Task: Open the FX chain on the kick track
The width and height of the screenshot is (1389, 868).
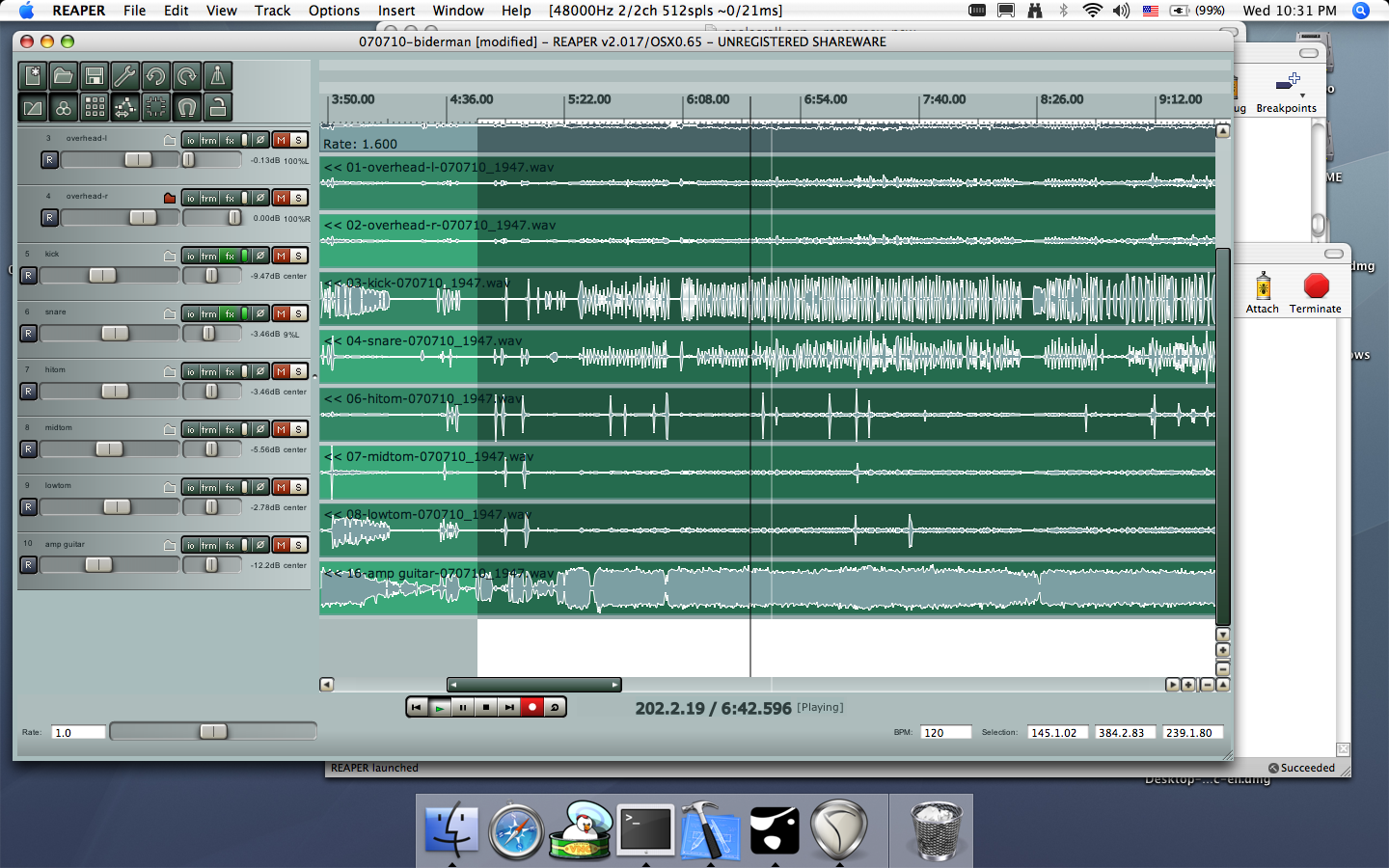Action: (x=229, y=256)
